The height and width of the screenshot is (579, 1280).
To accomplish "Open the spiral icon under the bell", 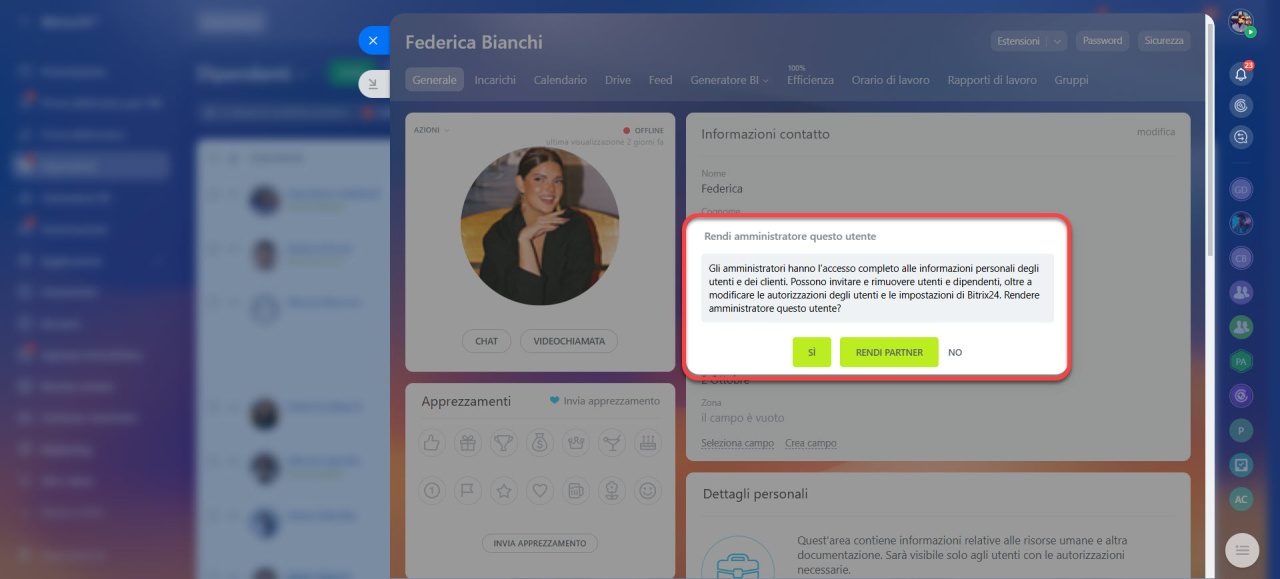I will [1241, 105].
